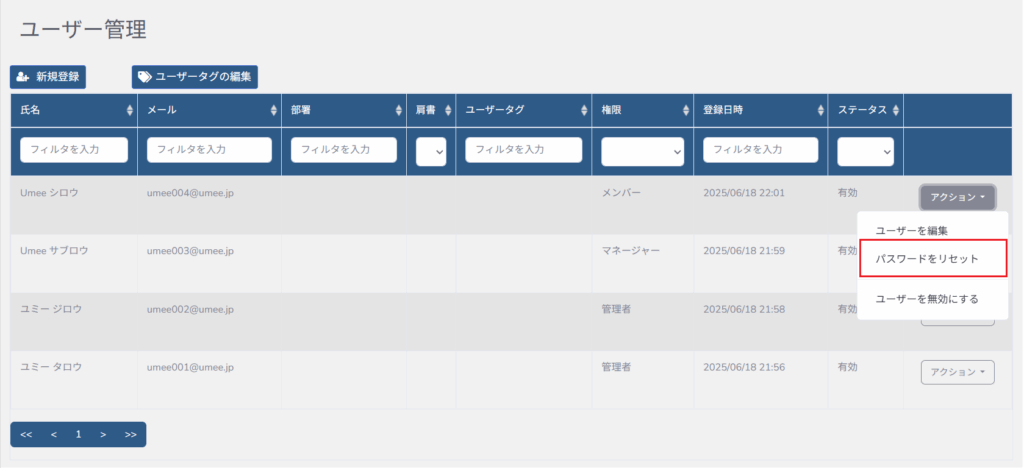Sort by ユーザータグ column sort icon

[x=584, y=110]
